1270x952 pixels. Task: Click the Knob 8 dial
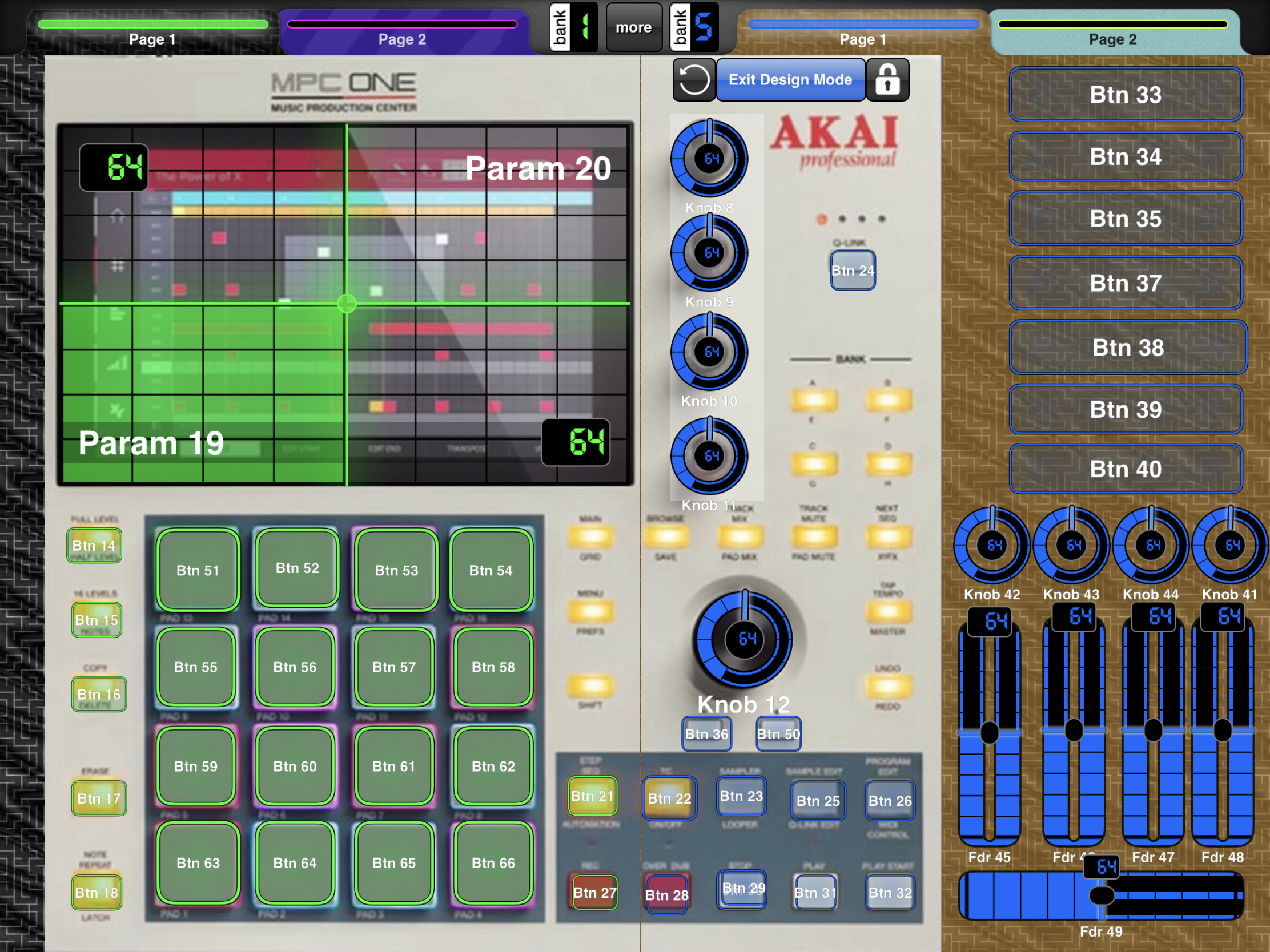710,158
